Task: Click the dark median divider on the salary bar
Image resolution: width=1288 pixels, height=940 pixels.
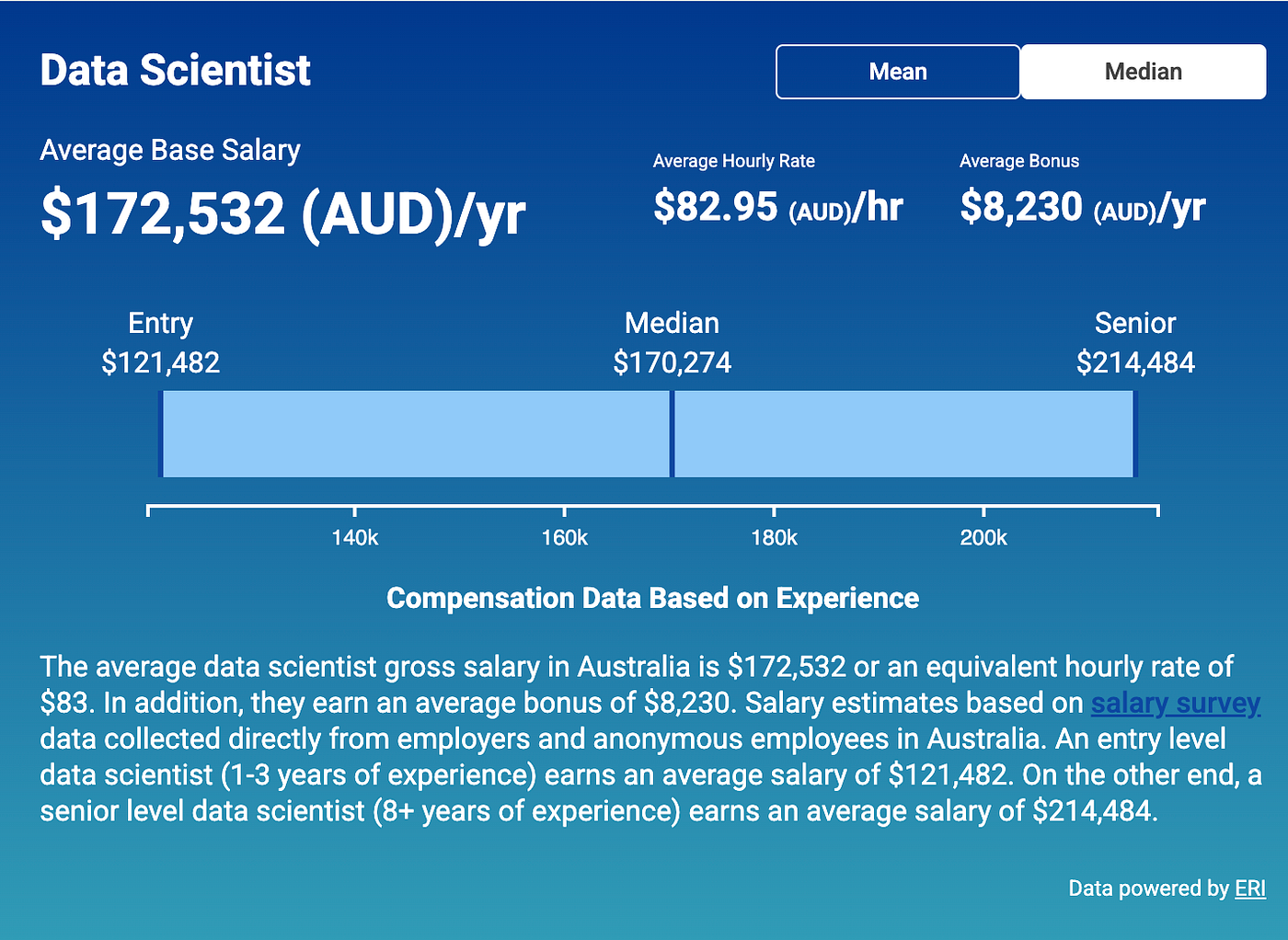Action: (x=673, y=434)
